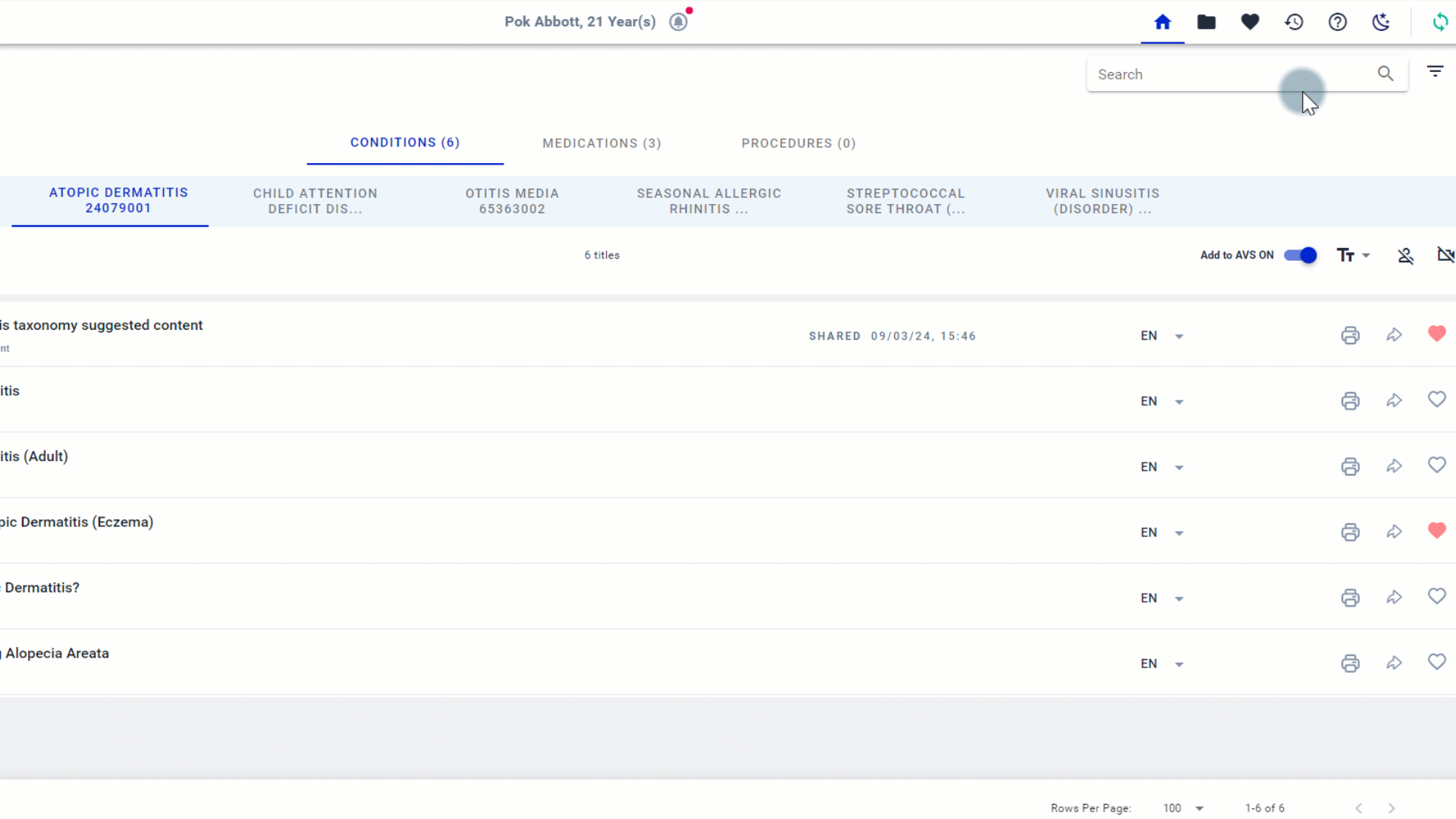Open the folder icon in header
The height and width of the screenshot is (819, 1456).
pos(1207,22)
